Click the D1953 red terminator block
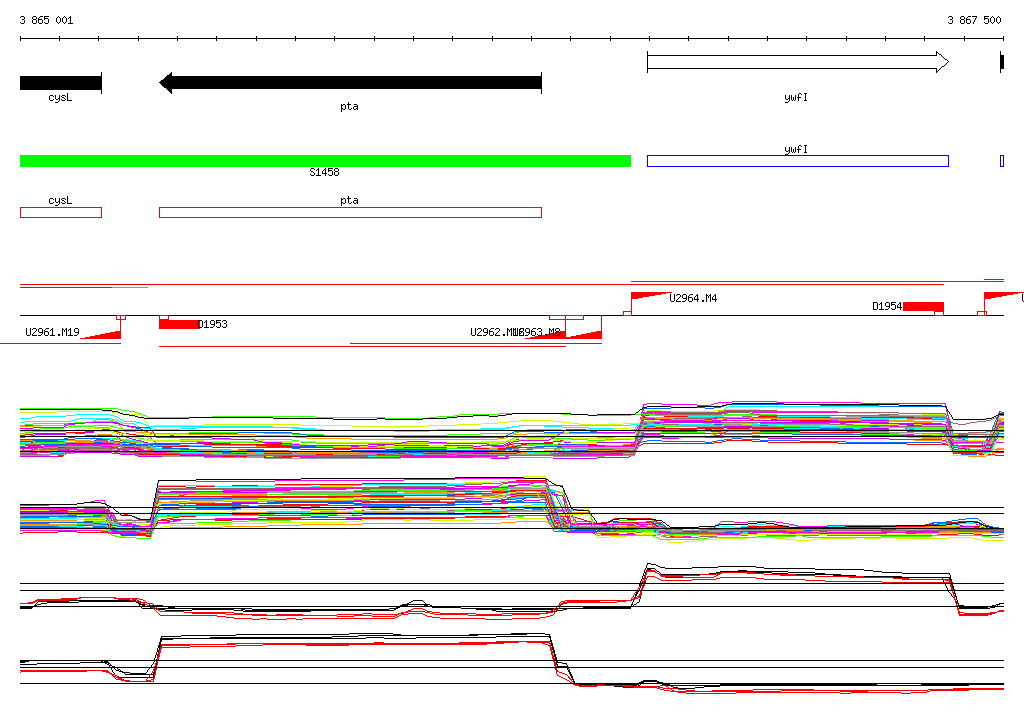The height and width of the screenshot is (714, 1024). (179, 324)
